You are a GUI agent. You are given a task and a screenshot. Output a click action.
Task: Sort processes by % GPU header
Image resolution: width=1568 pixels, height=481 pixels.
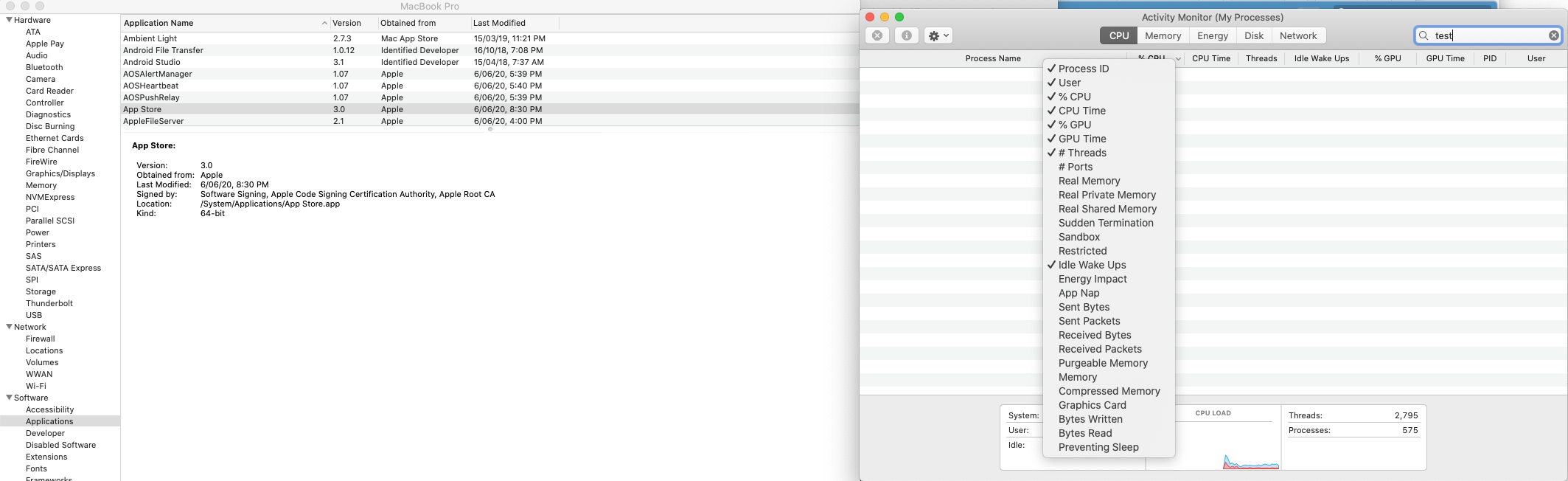pos(1387,58)
